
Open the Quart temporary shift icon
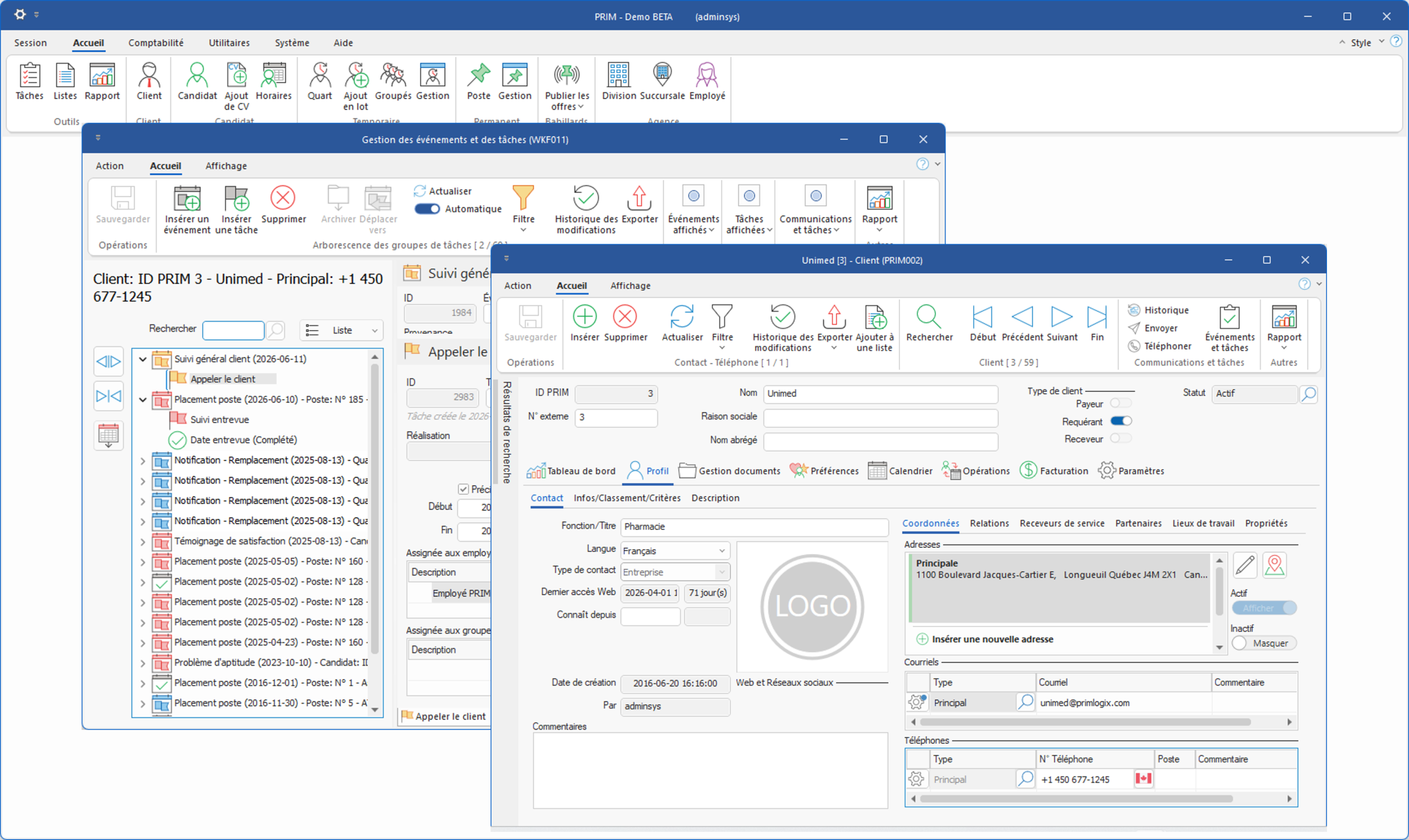[319, 82]
